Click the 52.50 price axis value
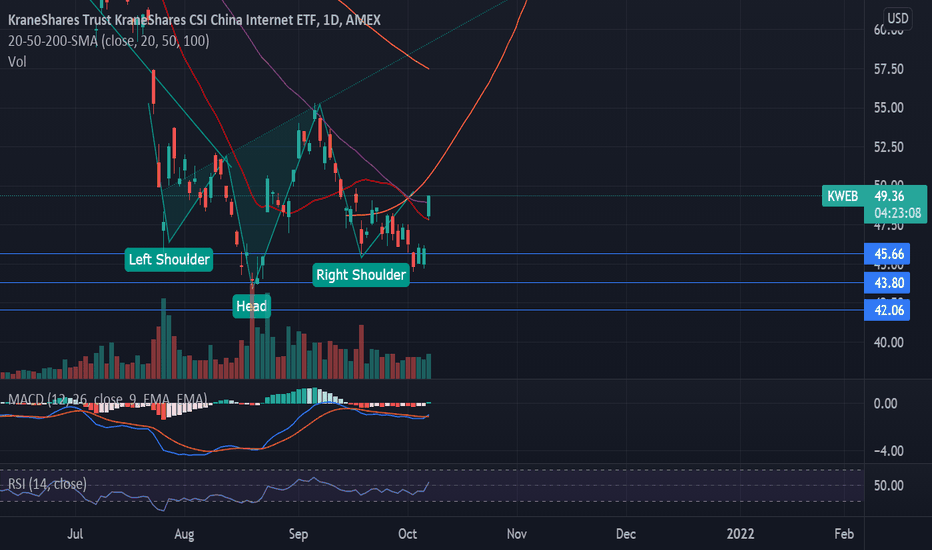 pyautogui.click(x=889, y=147)
